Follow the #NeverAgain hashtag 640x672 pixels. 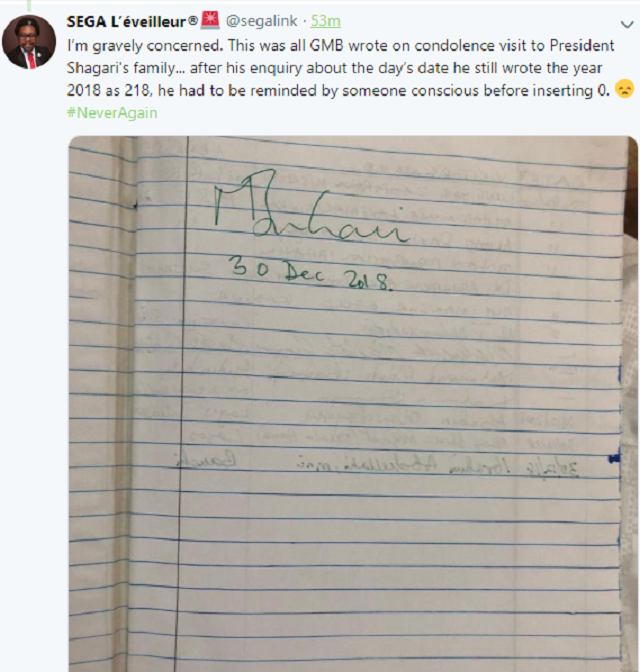(111, 112)
